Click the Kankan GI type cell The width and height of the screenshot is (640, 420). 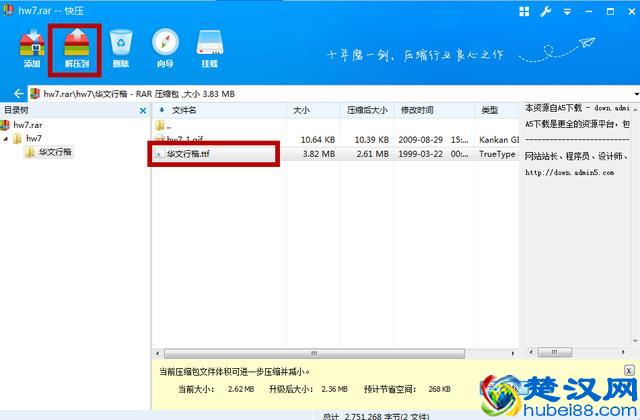pos(499,140)
